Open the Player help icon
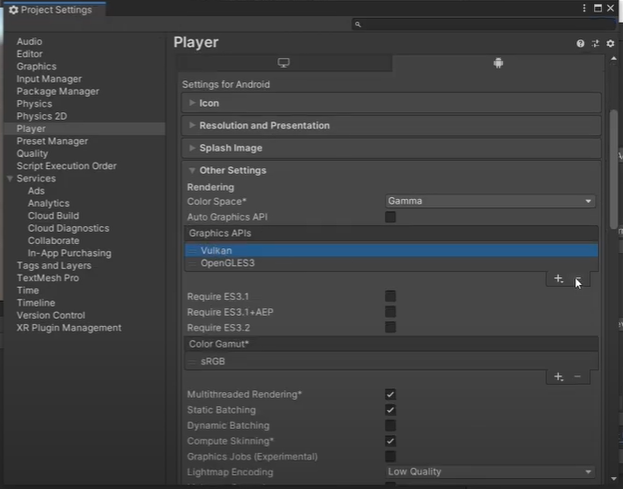Viewport: 623px width, 489px height. [580, 43]
